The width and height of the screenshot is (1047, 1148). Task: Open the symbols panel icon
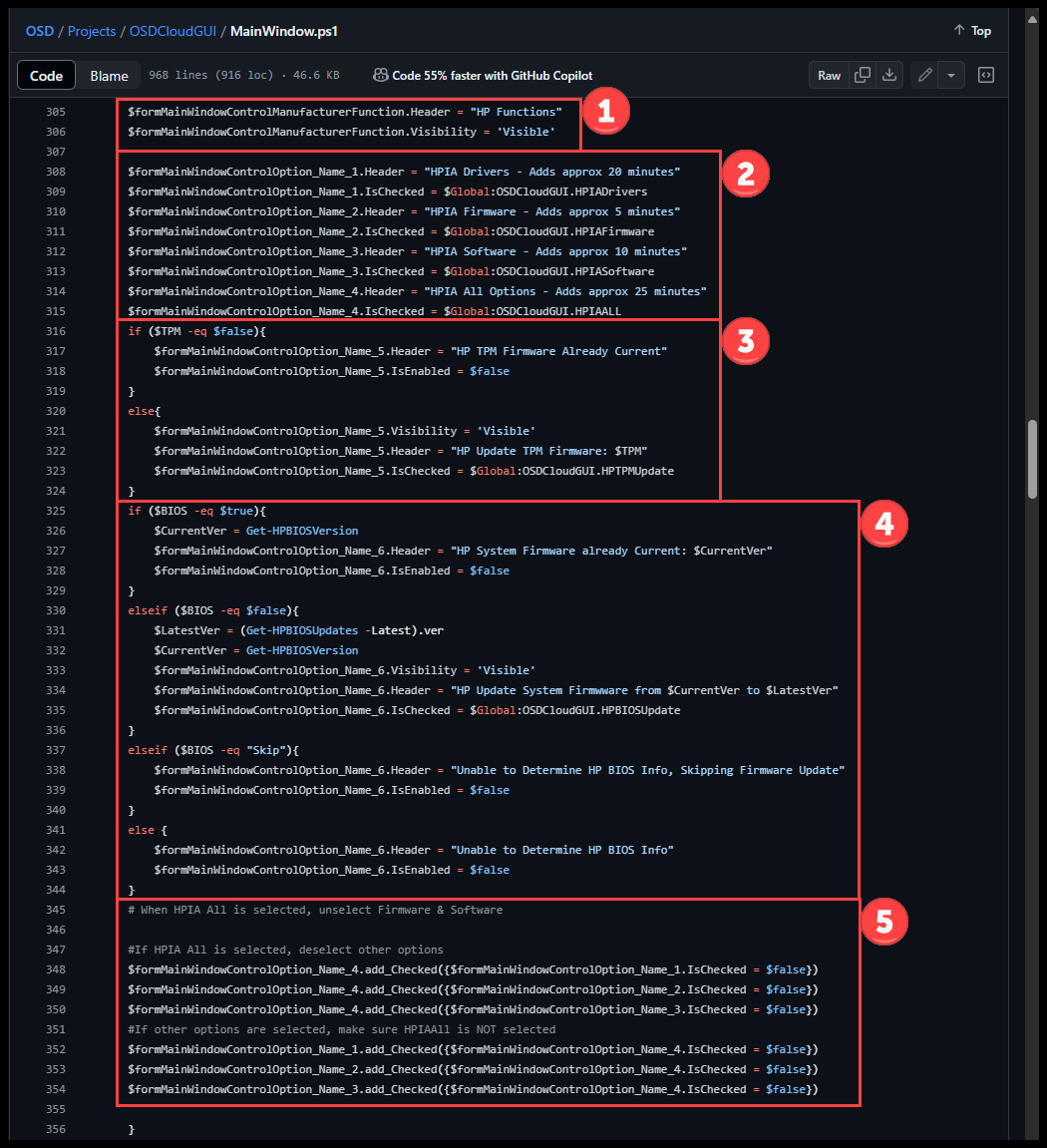[985, 76]
